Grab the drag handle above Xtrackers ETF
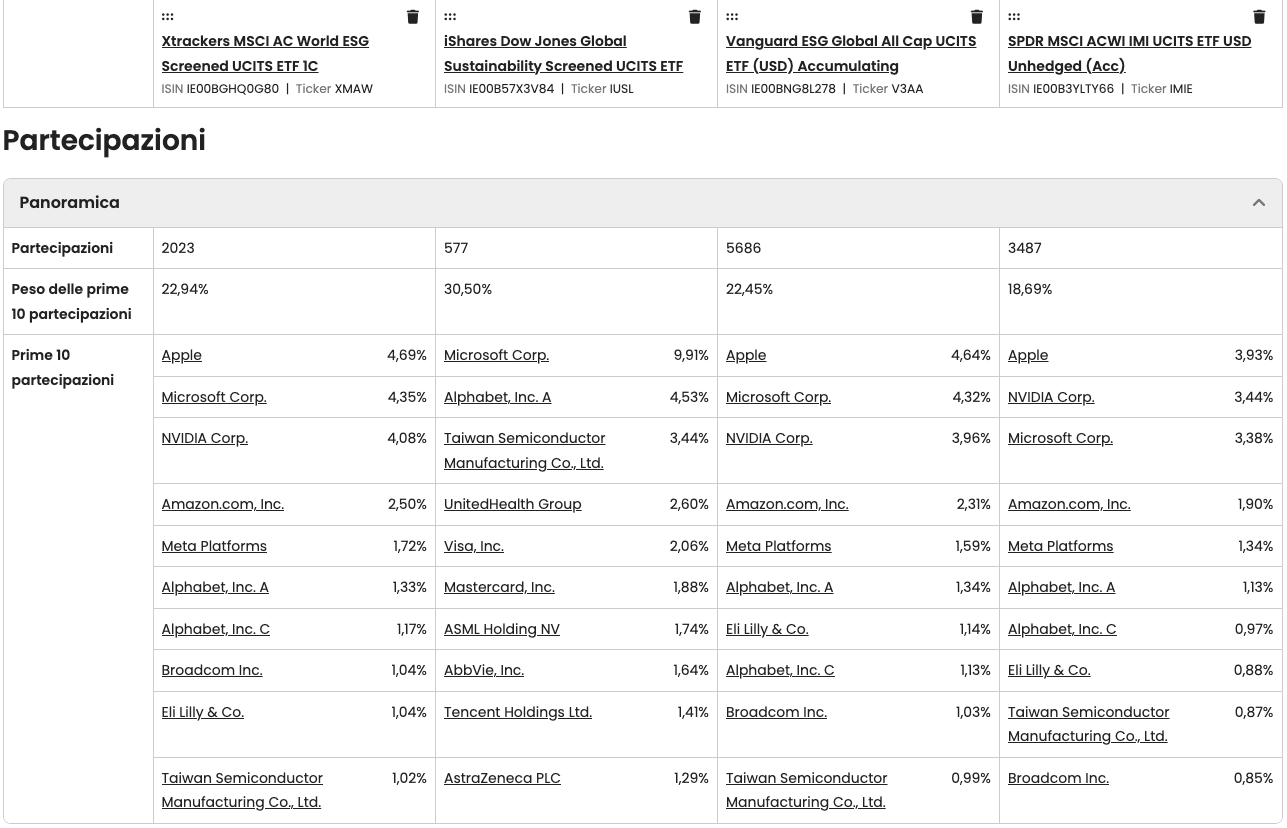Screen dimensions: 1287x828 pos(168,17)
